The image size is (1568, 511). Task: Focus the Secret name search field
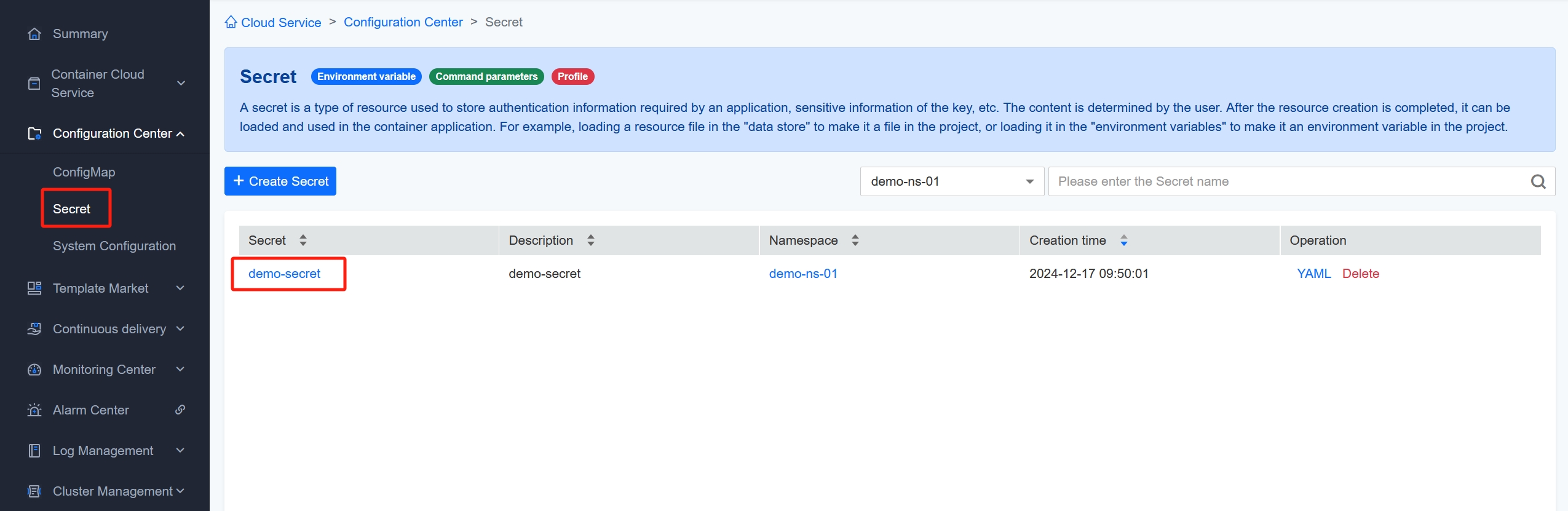[1288, 181]
